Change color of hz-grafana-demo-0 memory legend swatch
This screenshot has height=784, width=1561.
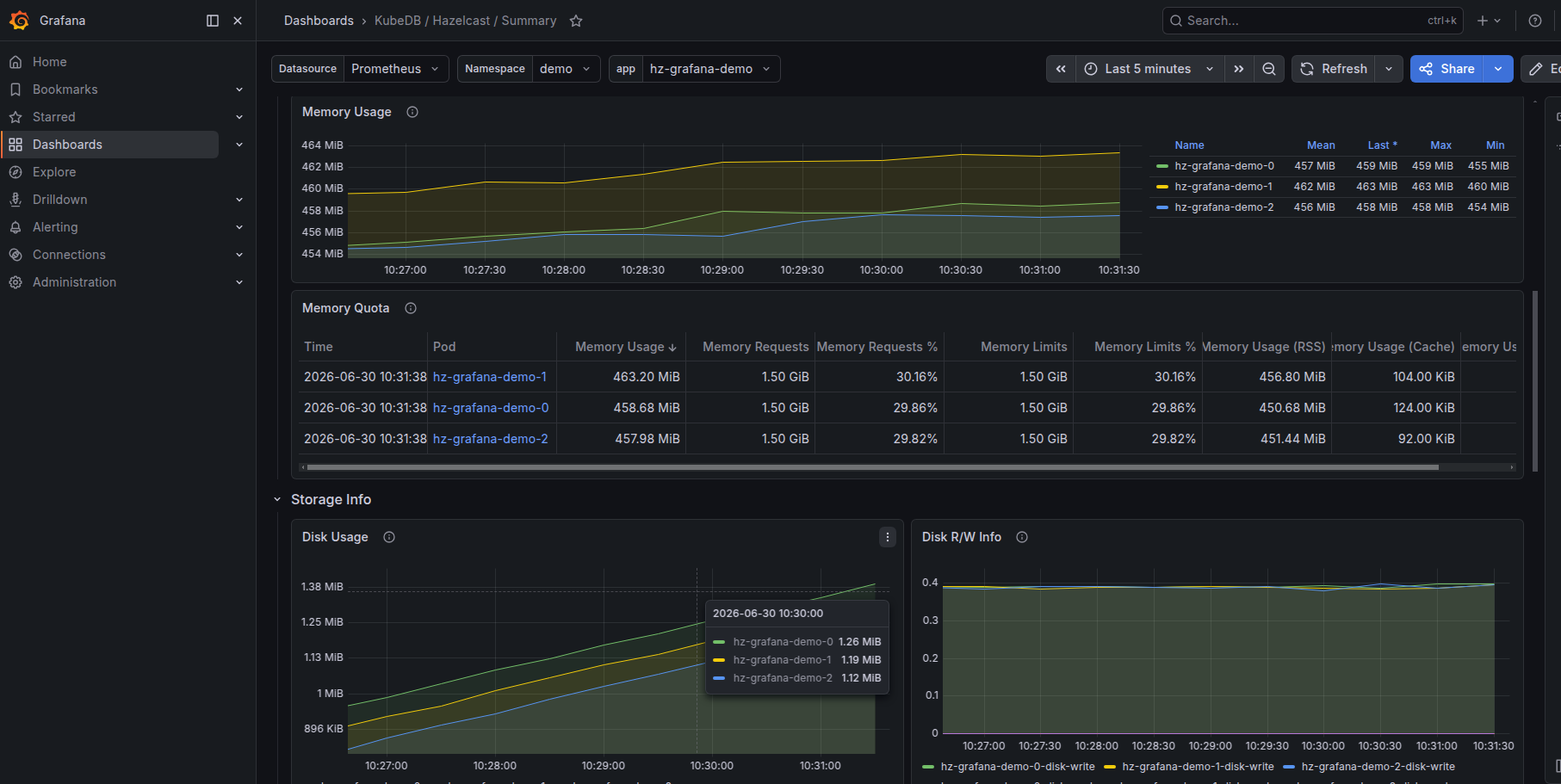point(1162,166)
